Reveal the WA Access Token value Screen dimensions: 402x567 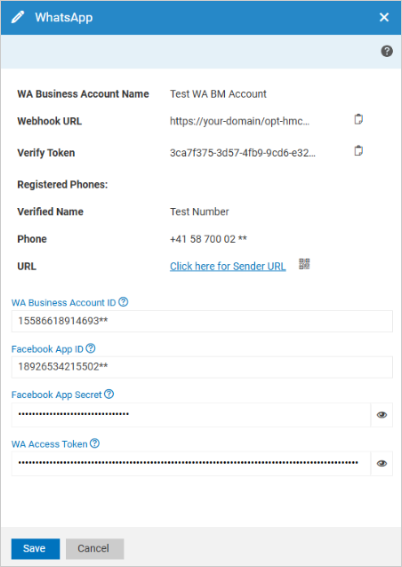[382, 464]
